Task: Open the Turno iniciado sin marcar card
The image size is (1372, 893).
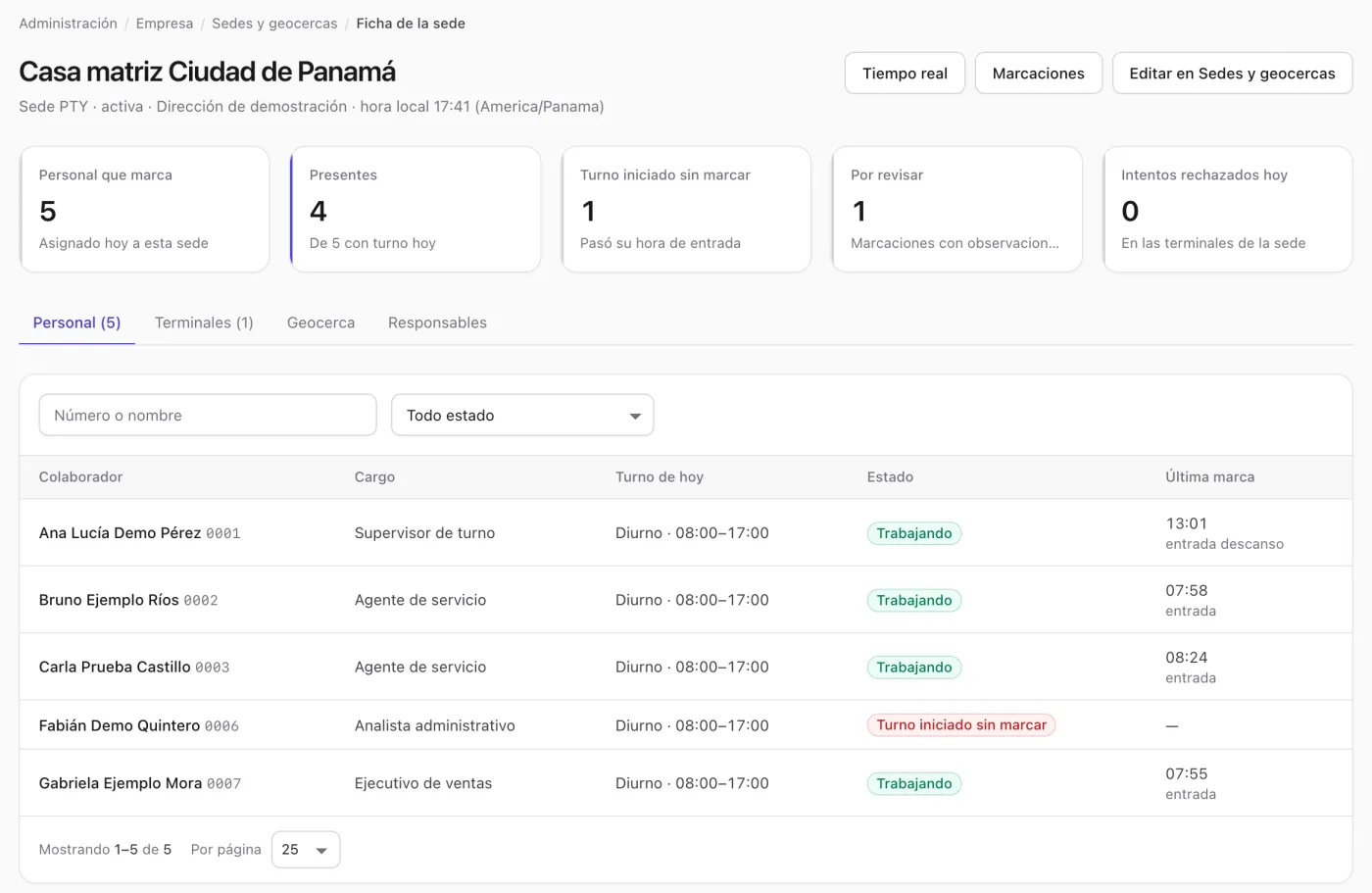Action: coord(686,209)
